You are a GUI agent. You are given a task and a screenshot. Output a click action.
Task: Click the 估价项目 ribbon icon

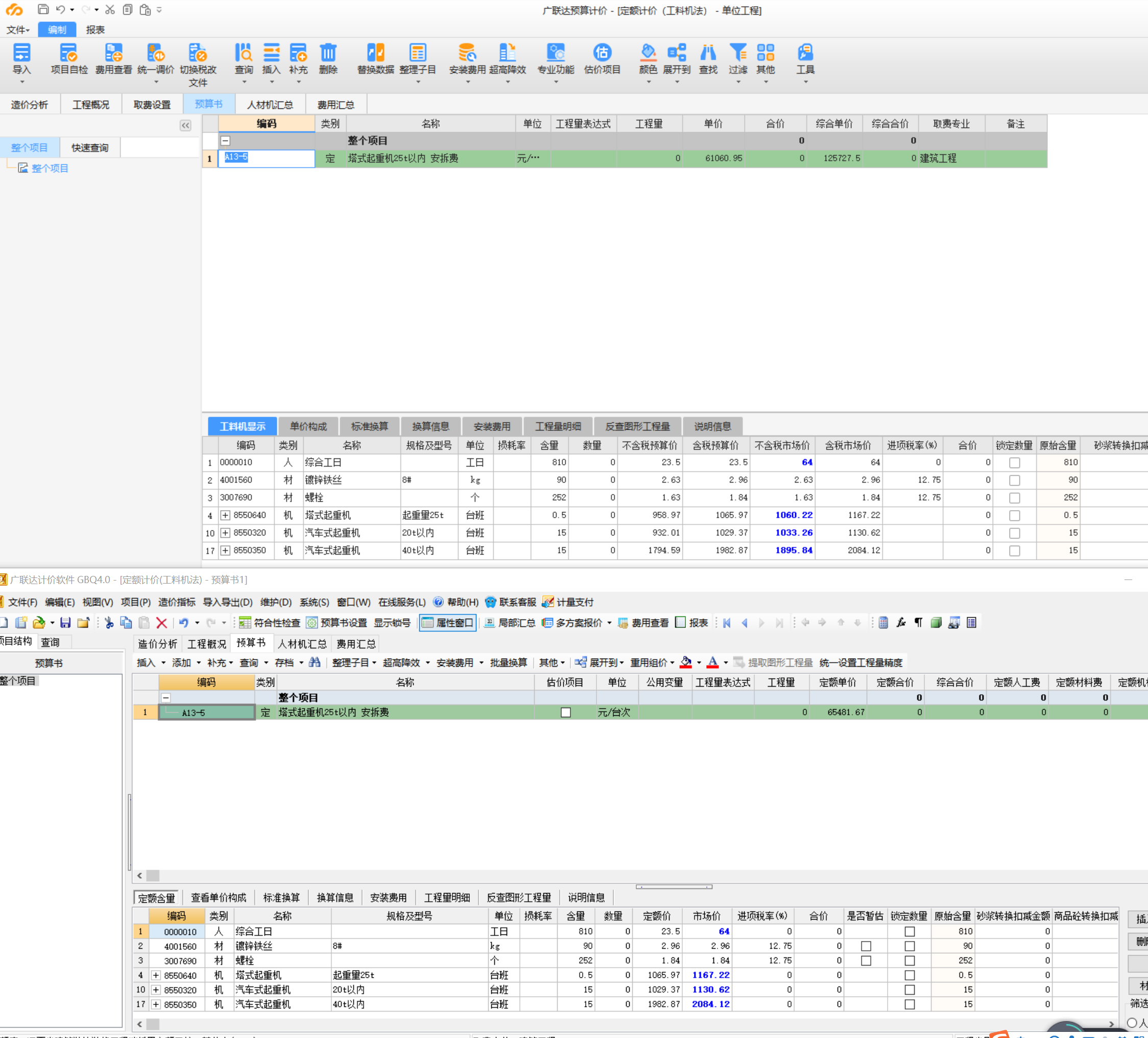tap(602, 53)
